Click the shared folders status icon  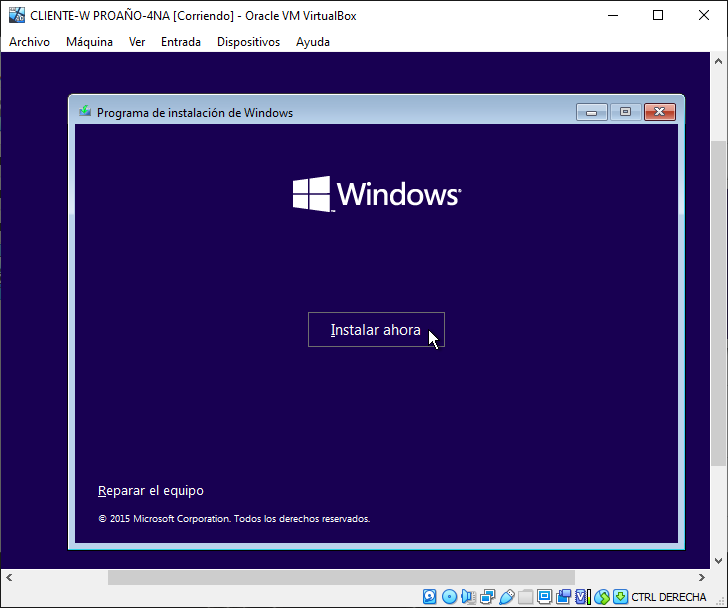click(x=526, y=596)
